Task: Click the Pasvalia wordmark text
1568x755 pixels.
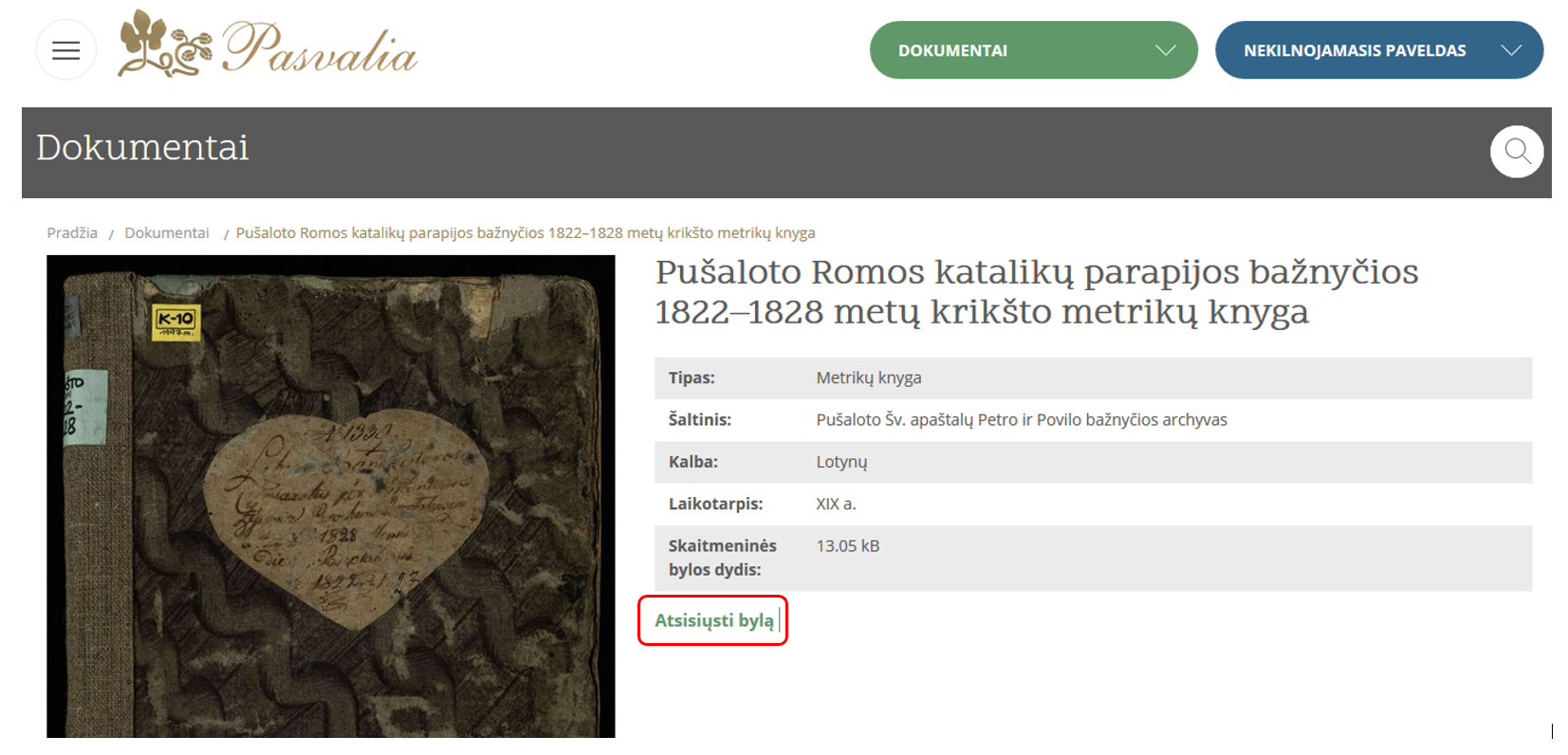Action: (320, 49)
